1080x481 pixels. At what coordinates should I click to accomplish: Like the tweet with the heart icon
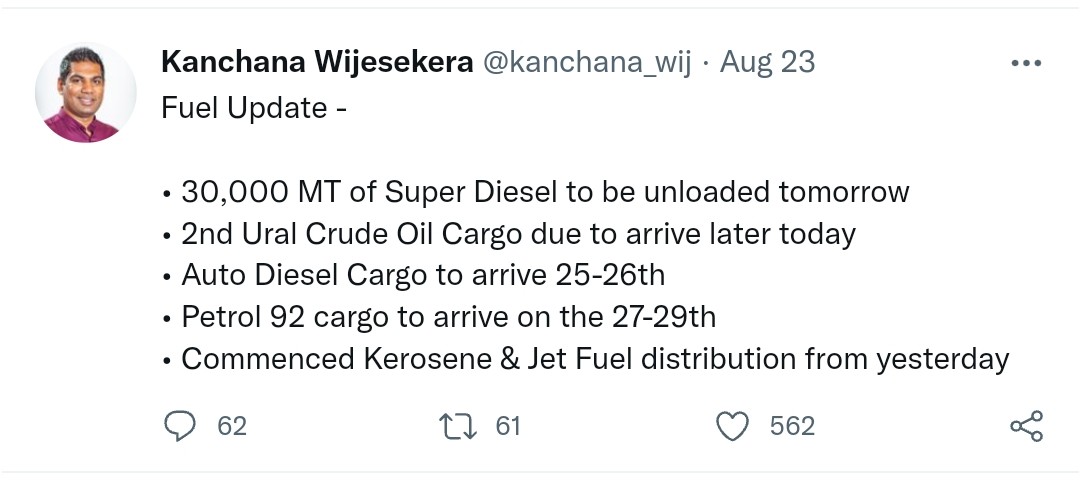pyautogui.click(x=732, y=426)
